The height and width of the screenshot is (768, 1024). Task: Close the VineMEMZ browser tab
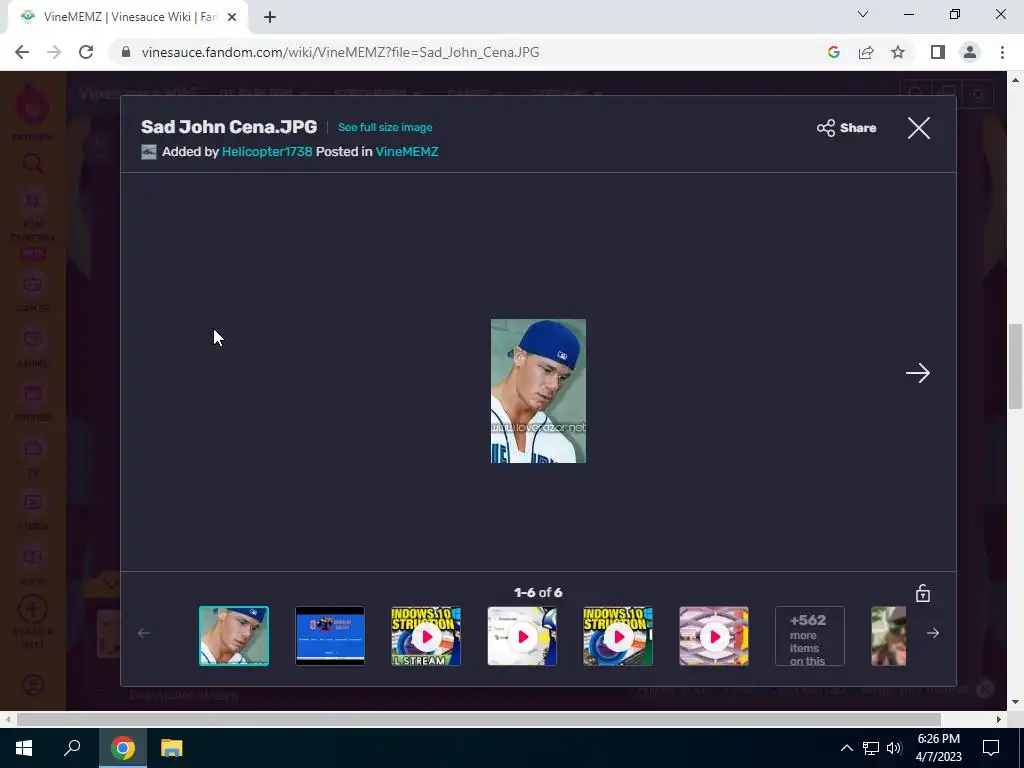point(232,17)
